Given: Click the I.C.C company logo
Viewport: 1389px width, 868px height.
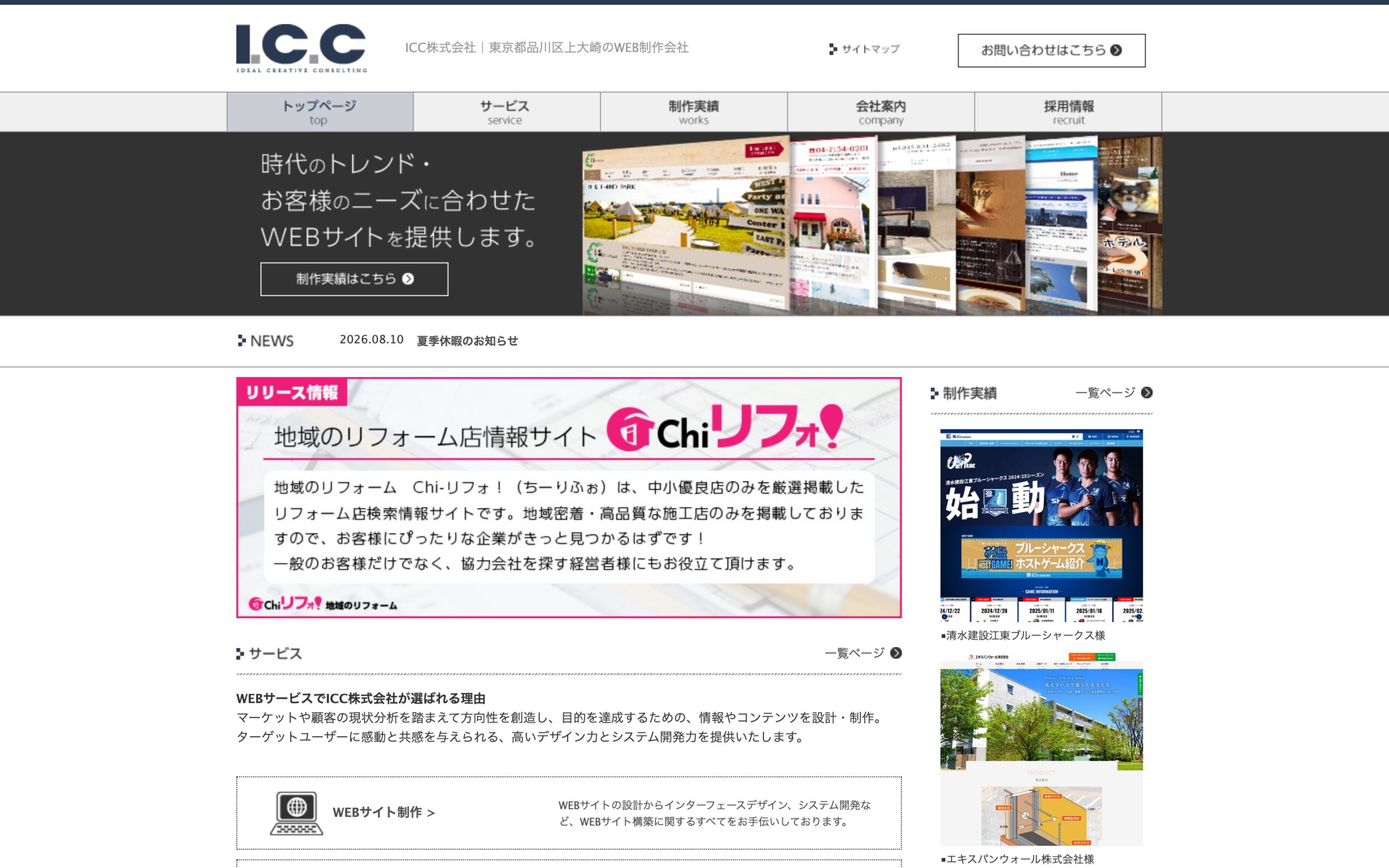Looking at the screenshot, I should click(301, 48).
